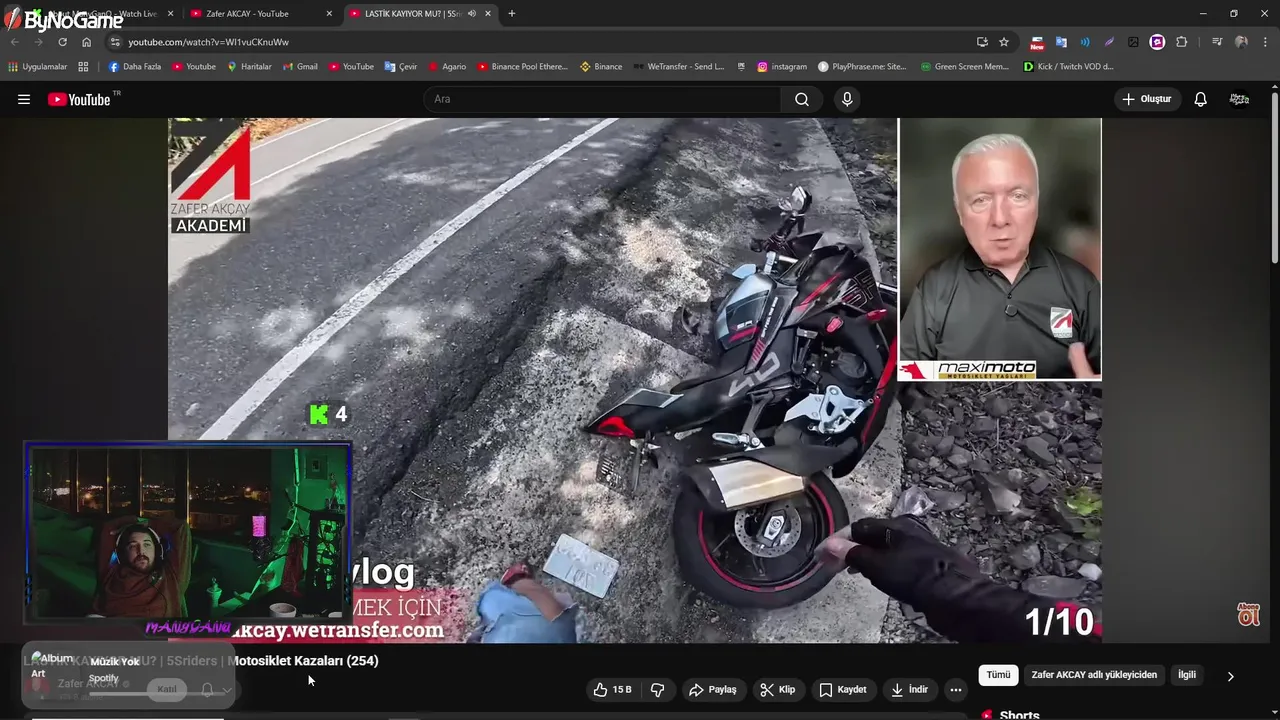
Task: Open the Binance Pool Ethere... bookmark
Action: point(522,67)
